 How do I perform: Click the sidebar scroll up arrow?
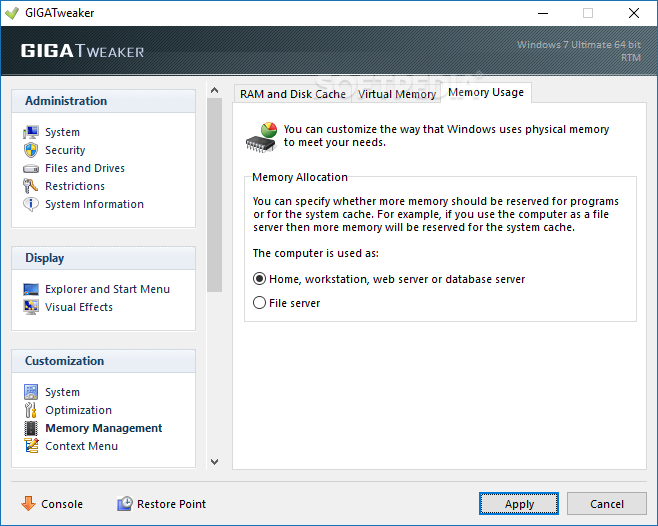click(214, 90)
